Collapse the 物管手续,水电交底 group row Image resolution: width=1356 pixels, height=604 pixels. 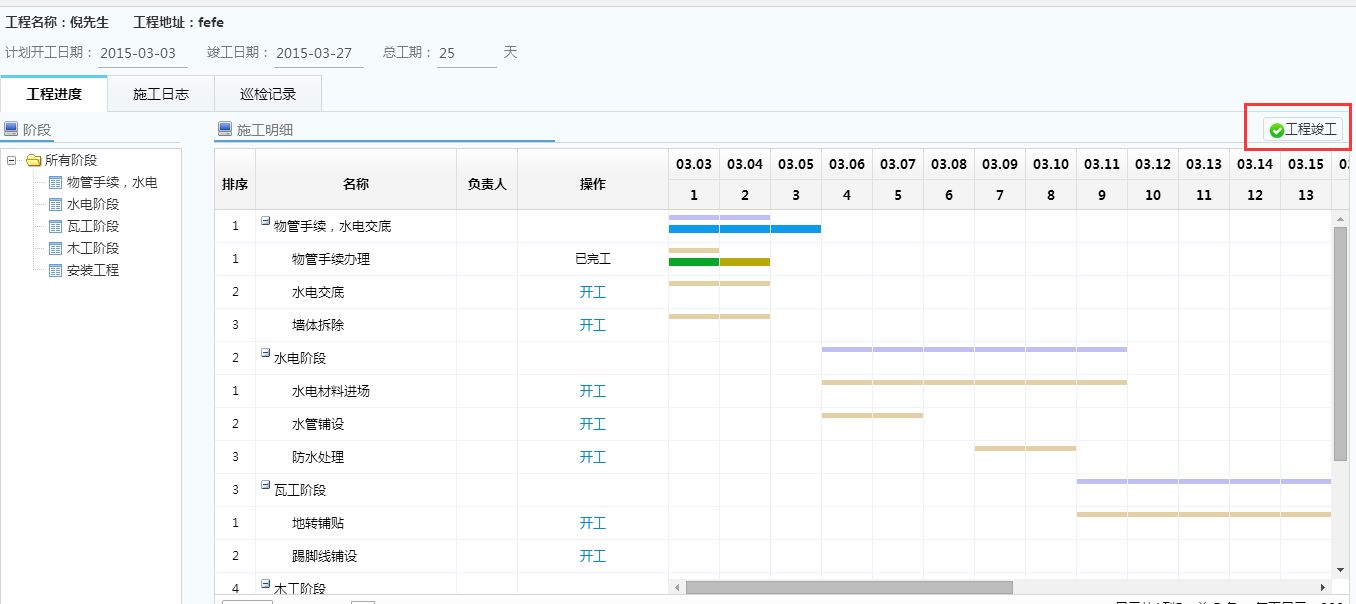[266, 222]
